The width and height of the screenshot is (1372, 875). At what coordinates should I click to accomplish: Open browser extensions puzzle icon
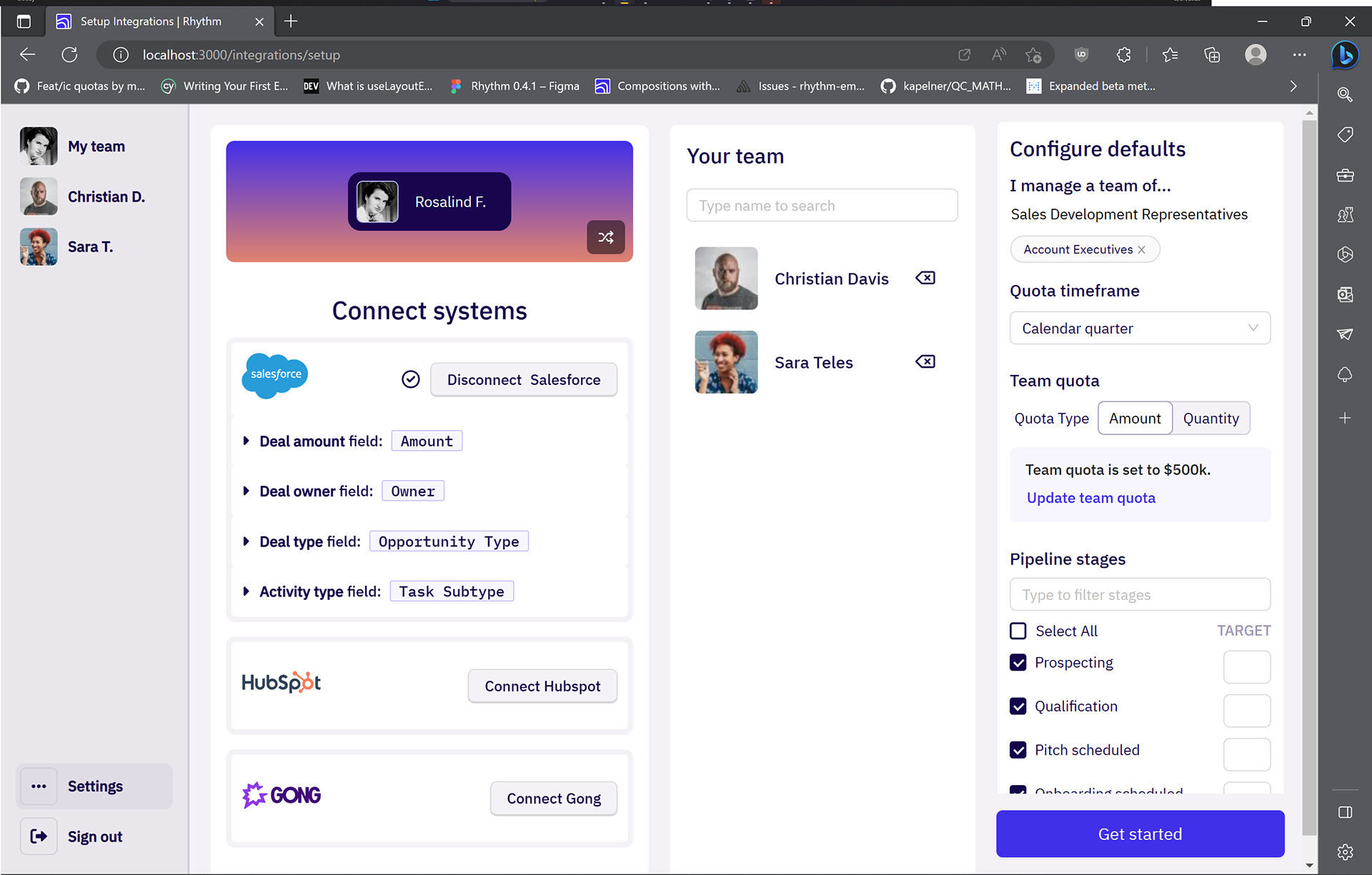pos(1124,55)
